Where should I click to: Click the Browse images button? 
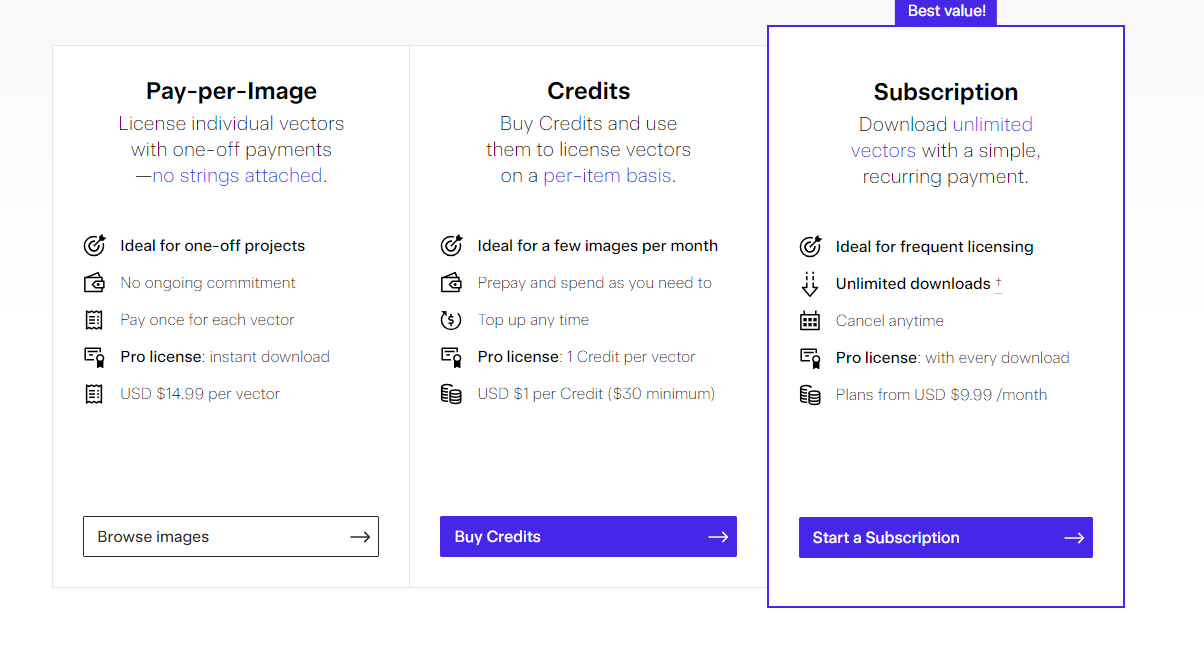[x=231, y=537]
